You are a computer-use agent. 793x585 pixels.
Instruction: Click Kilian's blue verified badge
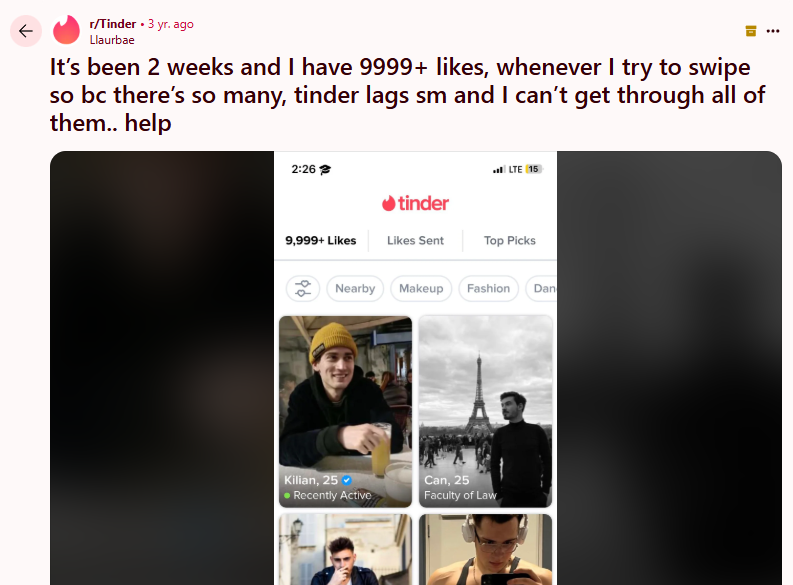coord(346,480)
